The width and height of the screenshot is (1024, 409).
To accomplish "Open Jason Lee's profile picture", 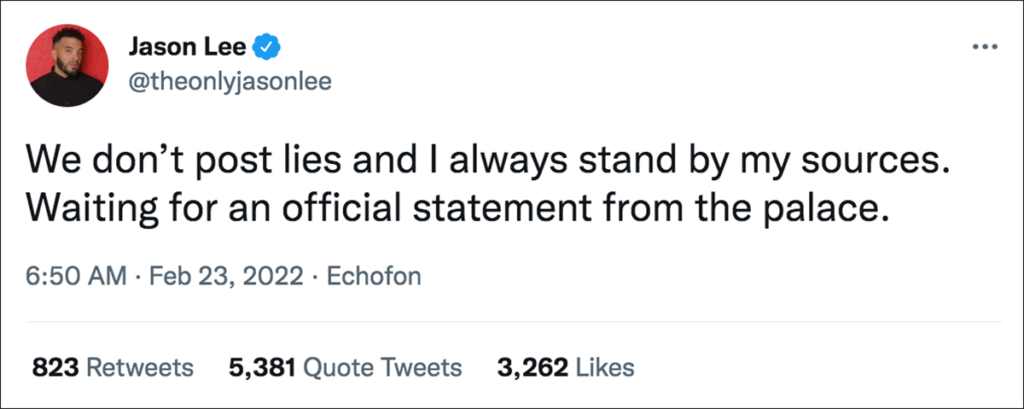I will pos(67,66).
